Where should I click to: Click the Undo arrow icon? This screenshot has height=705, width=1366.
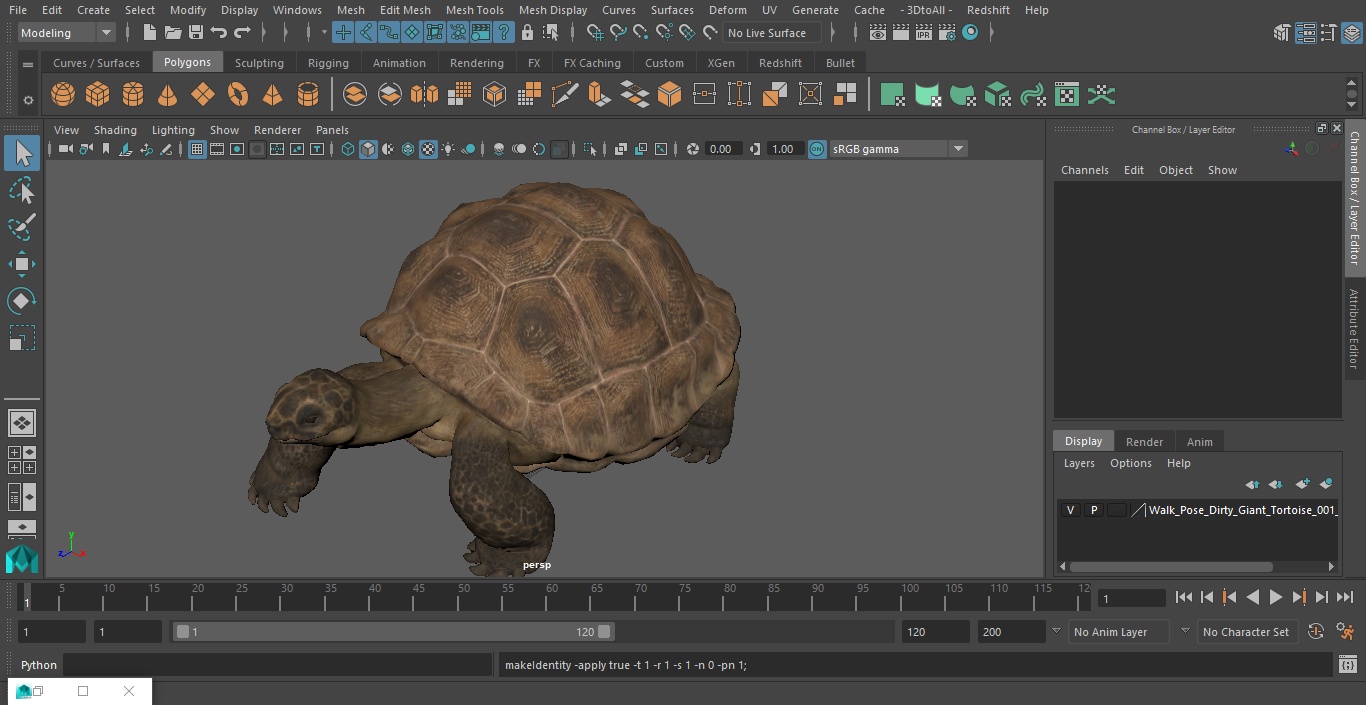[219, 33]
